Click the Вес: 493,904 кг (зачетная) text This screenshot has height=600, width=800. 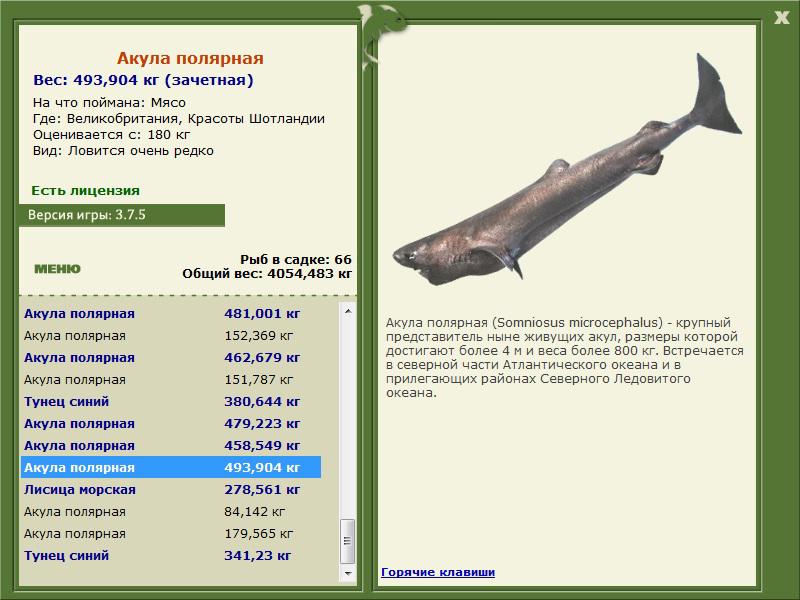coord(143,80)
